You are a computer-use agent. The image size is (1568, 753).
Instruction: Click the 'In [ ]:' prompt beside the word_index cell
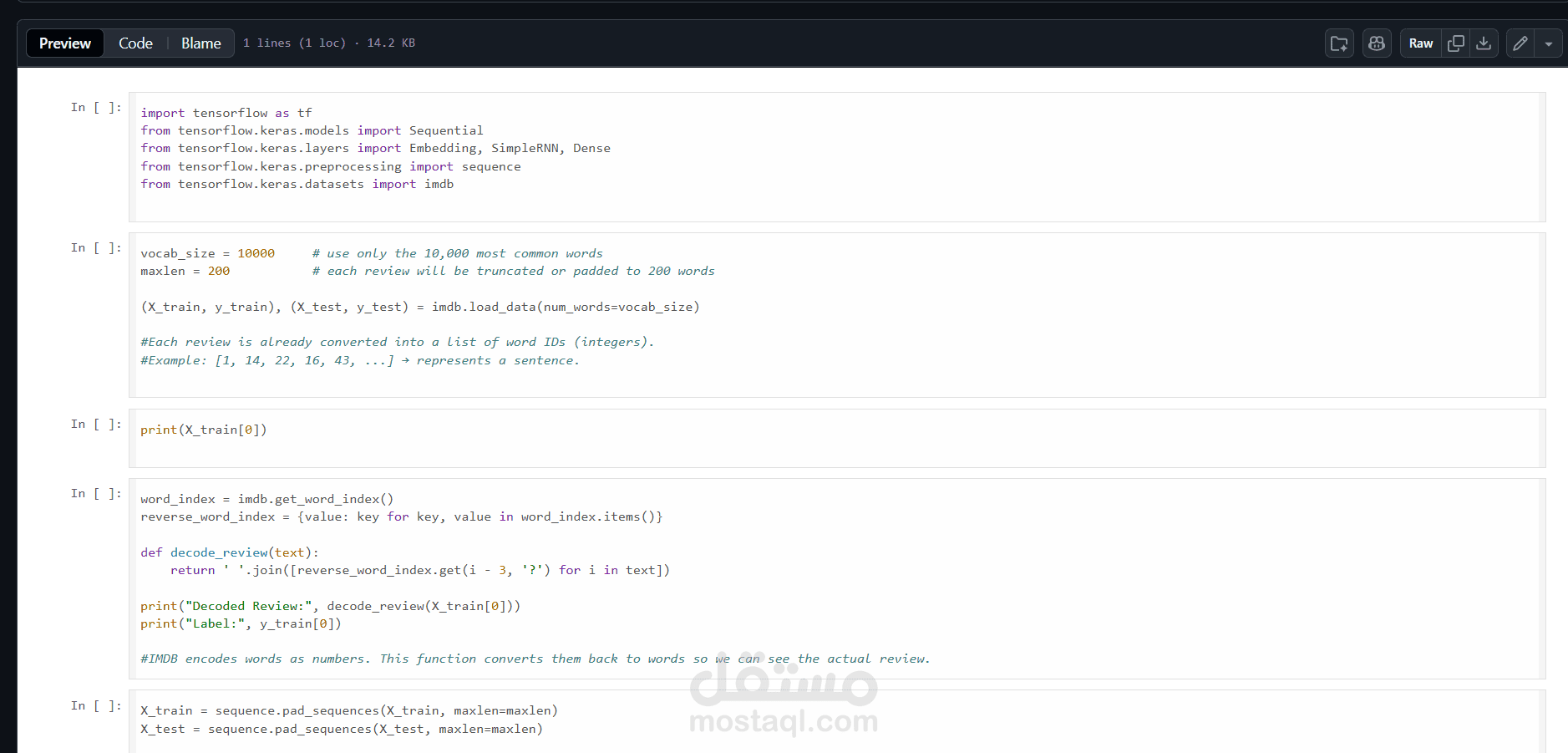[x=96, y=493]
